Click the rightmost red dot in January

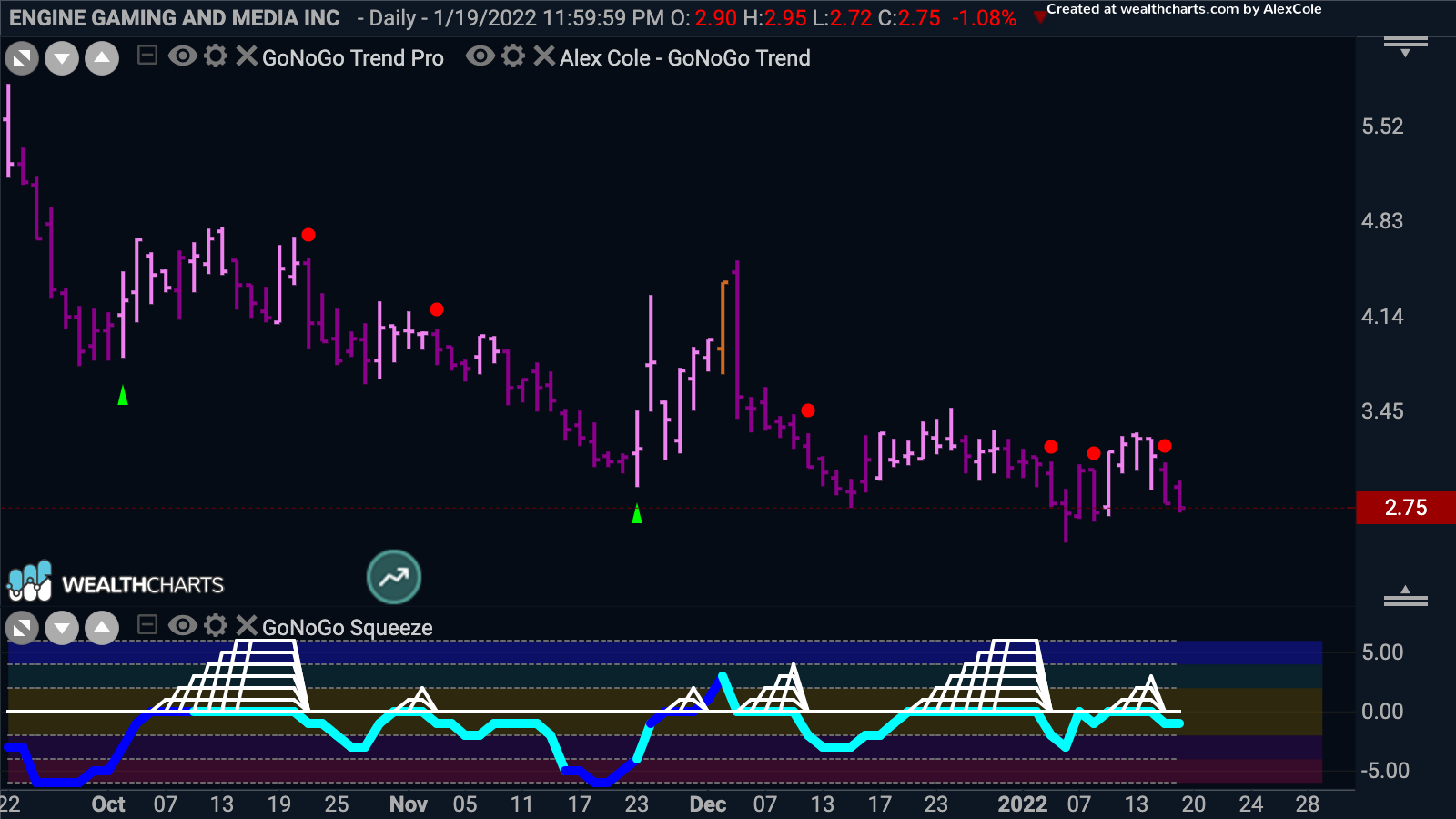point(1165,446)
